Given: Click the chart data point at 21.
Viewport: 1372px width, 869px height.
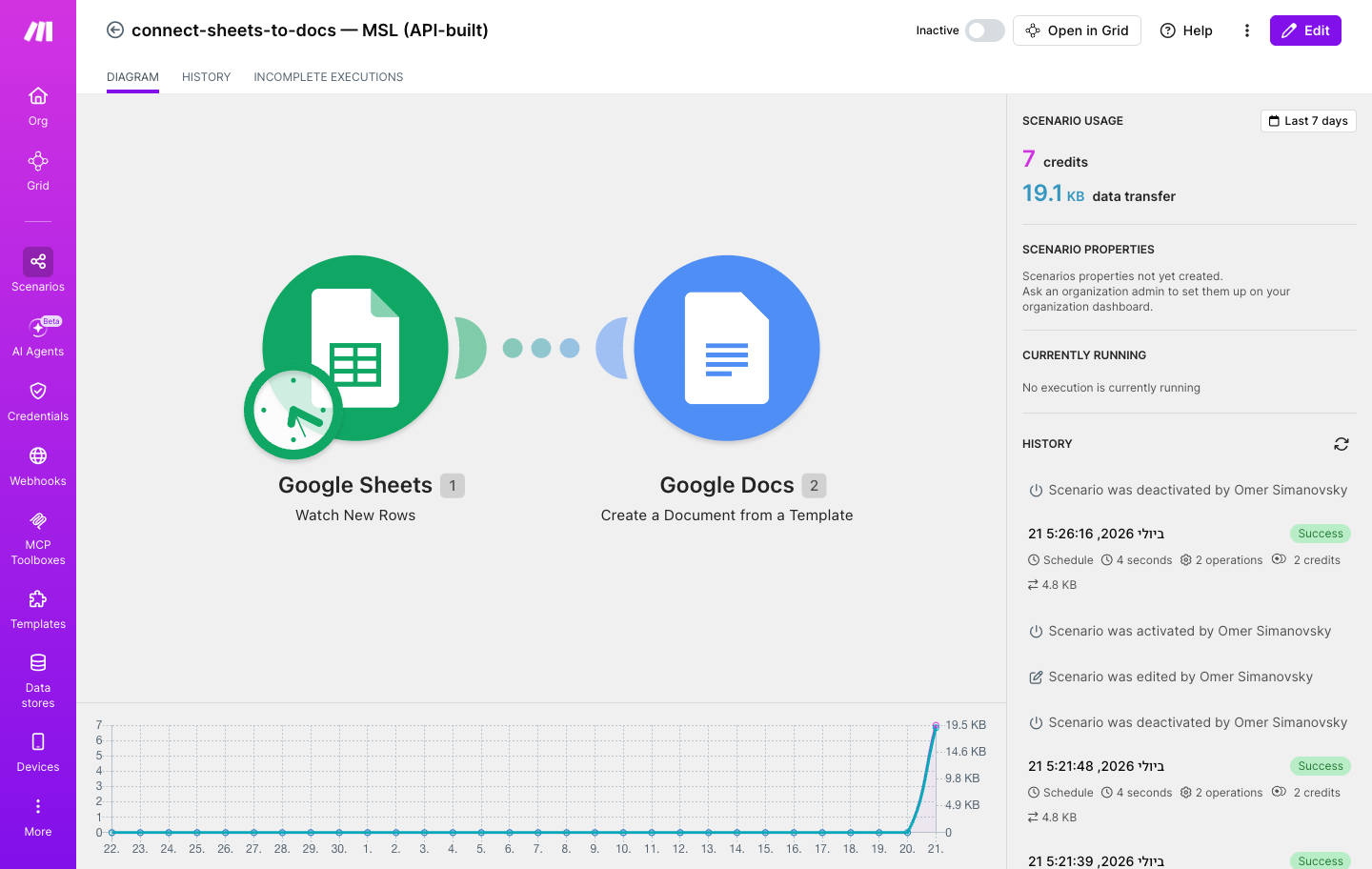Looking at the screenshot, I should (x=936, y=726).
